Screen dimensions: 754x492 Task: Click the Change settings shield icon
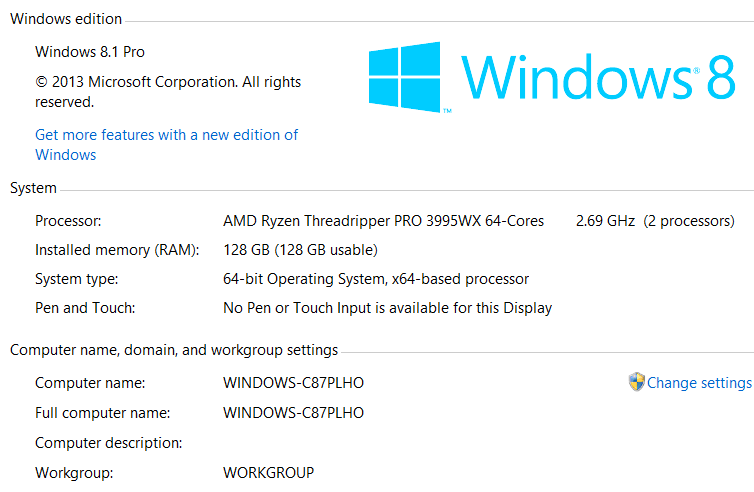(636, 382)
